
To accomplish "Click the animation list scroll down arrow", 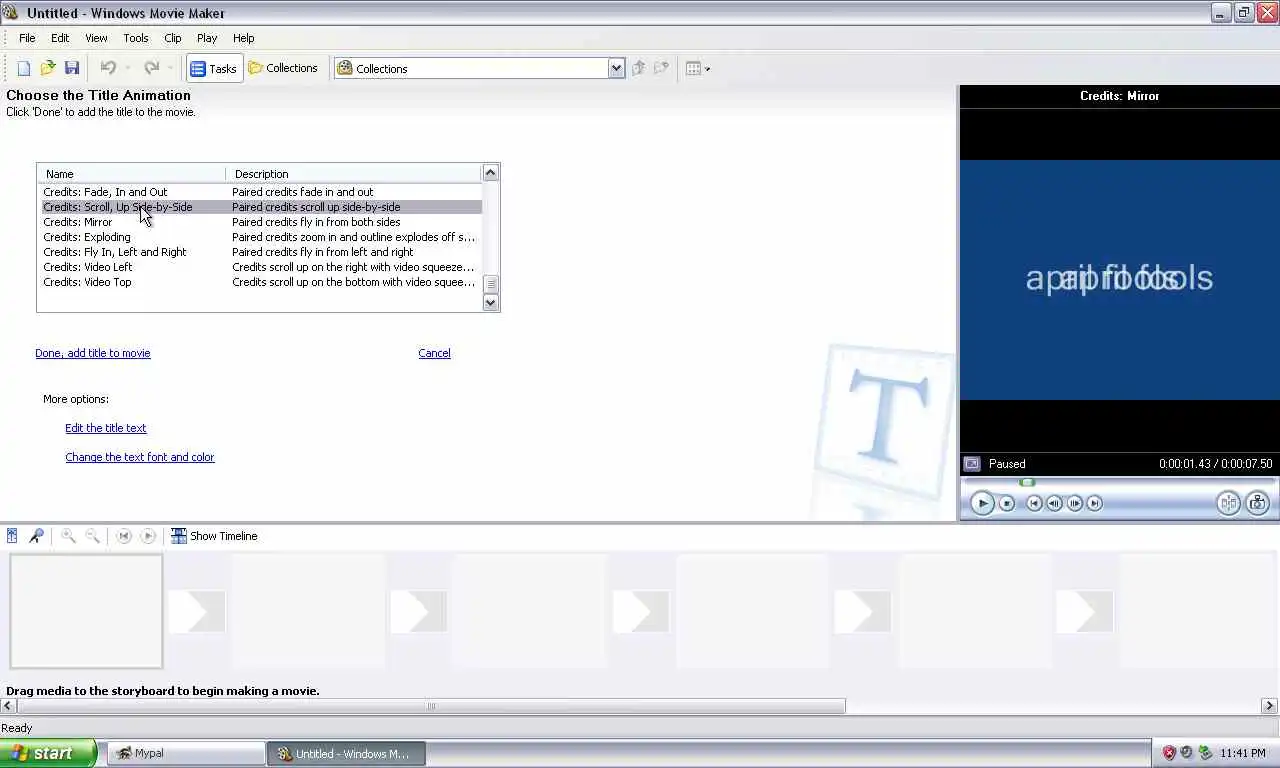I will tap(490, 302).
